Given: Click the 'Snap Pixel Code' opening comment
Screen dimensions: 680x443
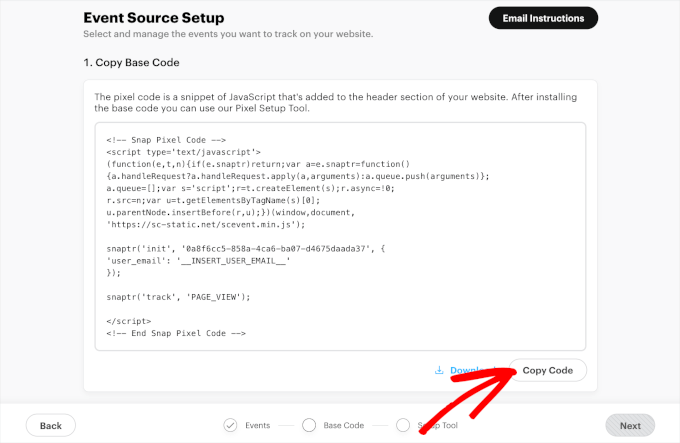Looking at the screenshot, I should pos(166,140).
